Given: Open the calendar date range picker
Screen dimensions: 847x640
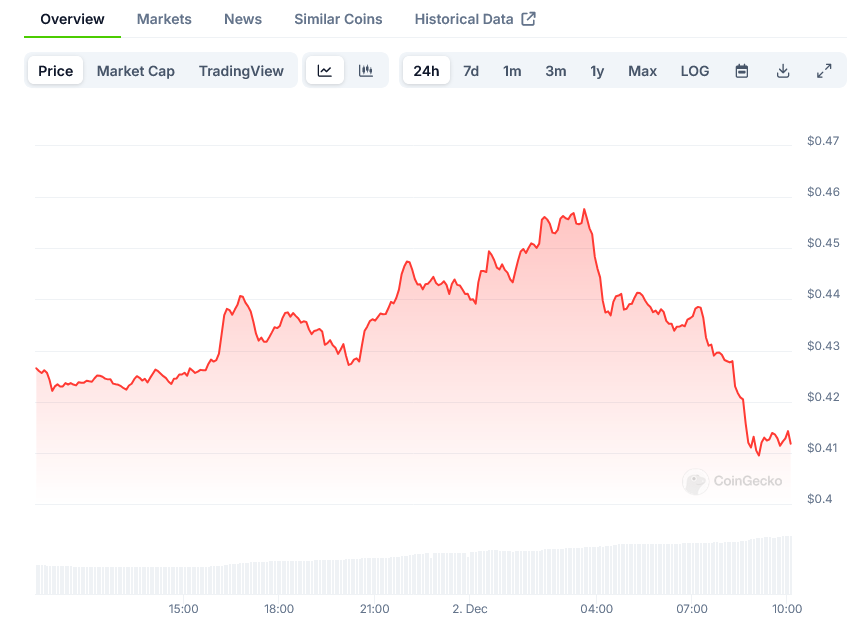Looking at the screenshot, I should (x=742, y=71).
